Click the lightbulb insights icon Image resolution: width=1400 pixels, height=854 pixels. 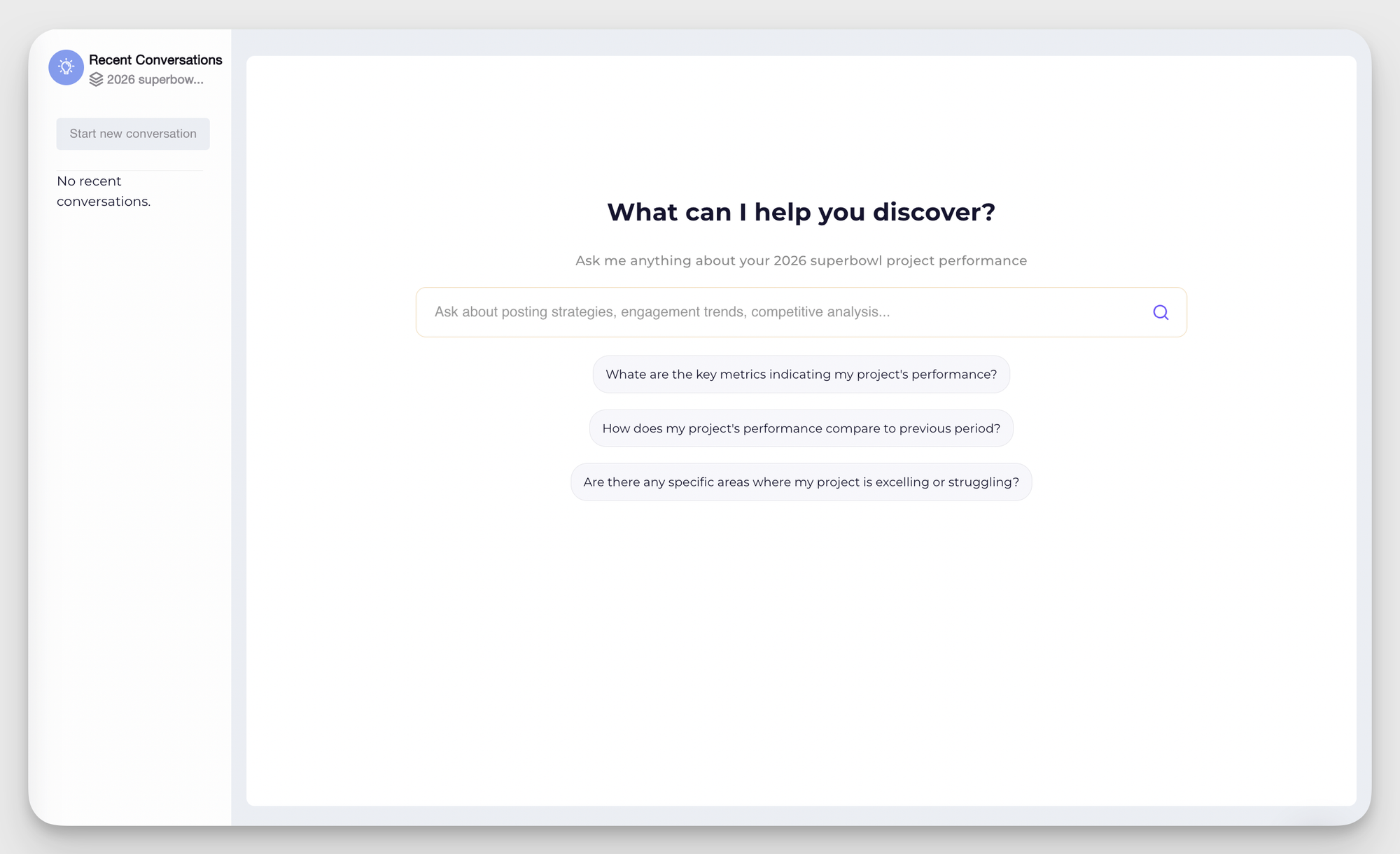(x=66, y=67)
